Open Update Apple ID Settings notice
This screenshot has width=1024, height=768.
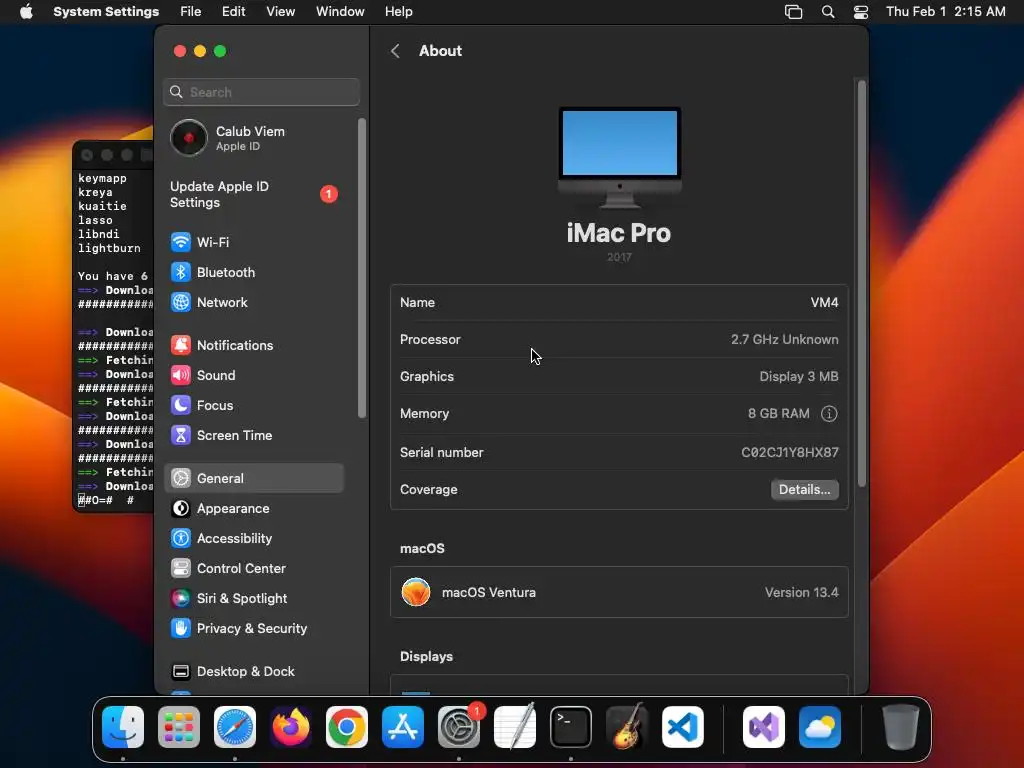[253, 195]
